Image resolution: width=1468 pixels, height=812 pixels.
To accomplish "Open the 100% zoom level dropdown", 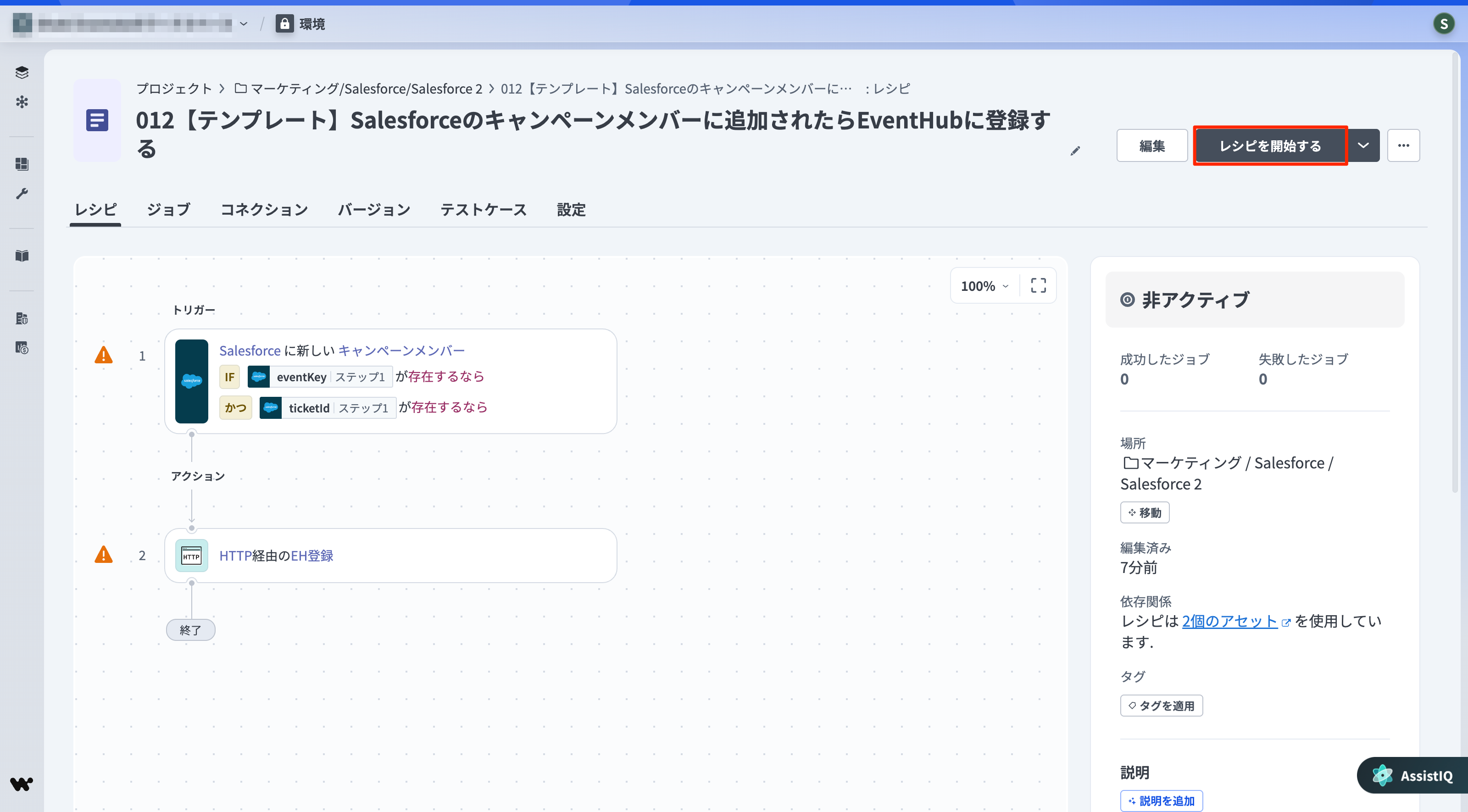I will [x=985, y=285].
